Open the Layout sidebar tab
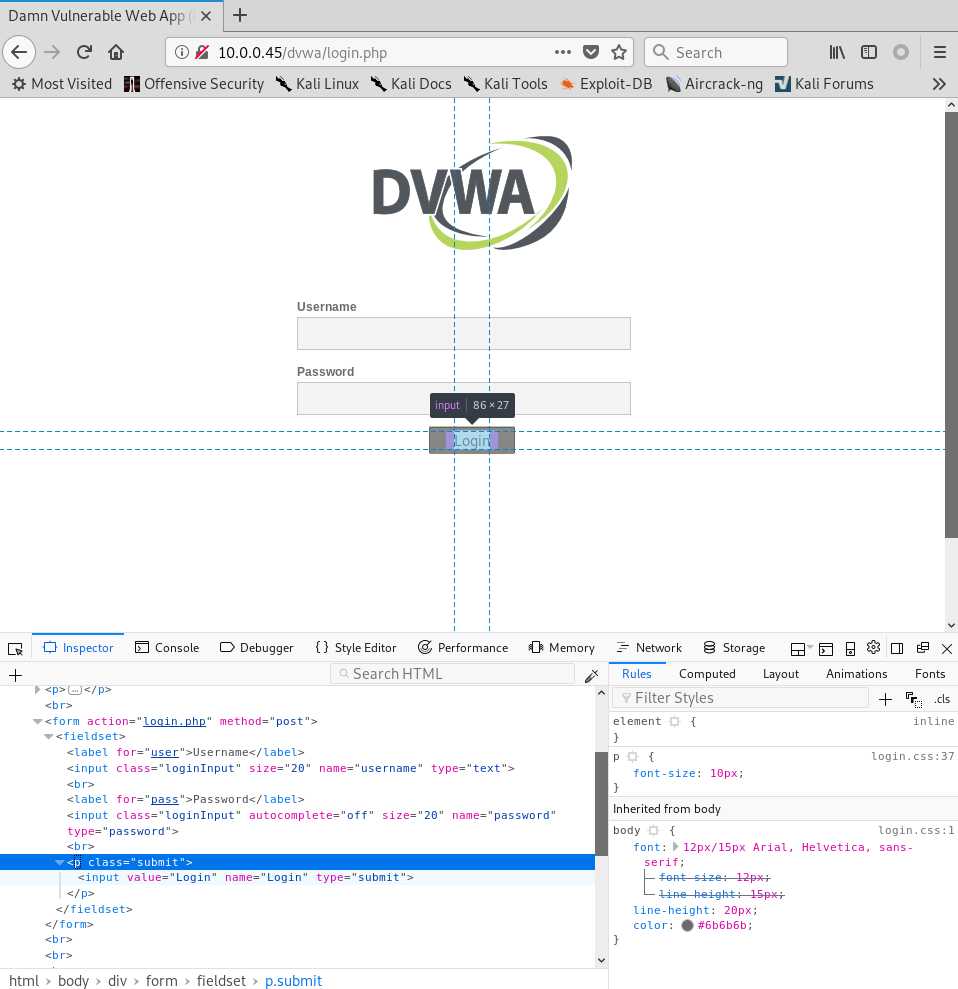Screen dimensions: 958x989 tap(781, 674)
